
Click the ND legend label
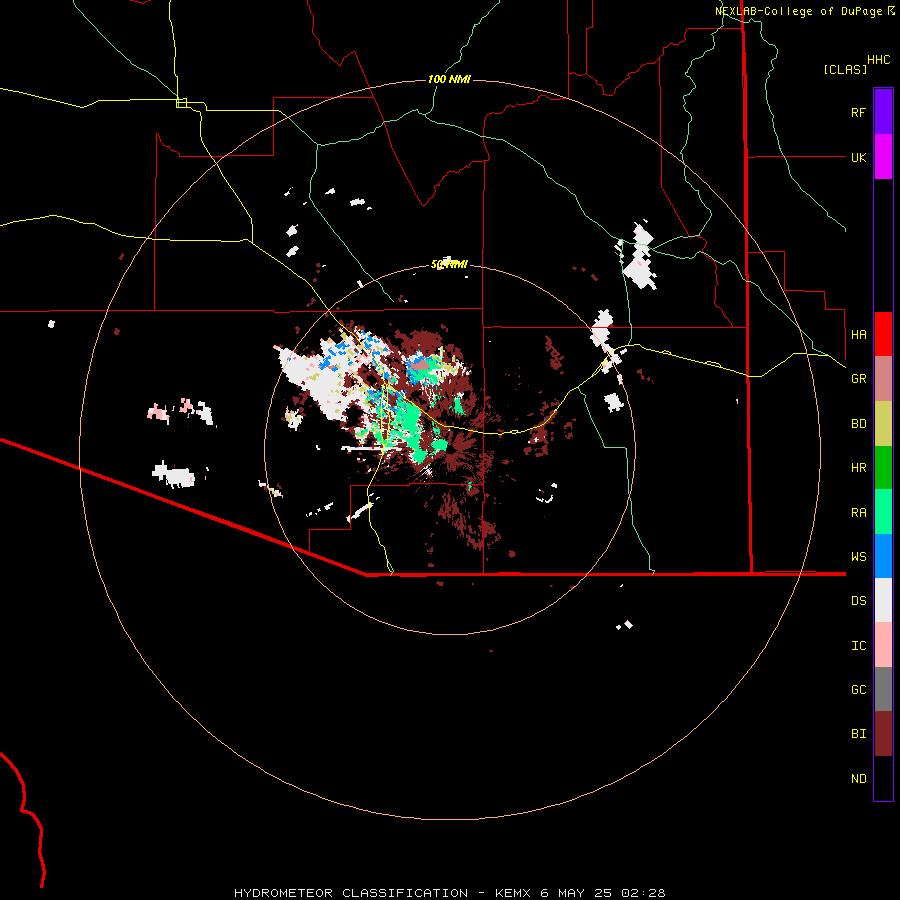(858, 779)
